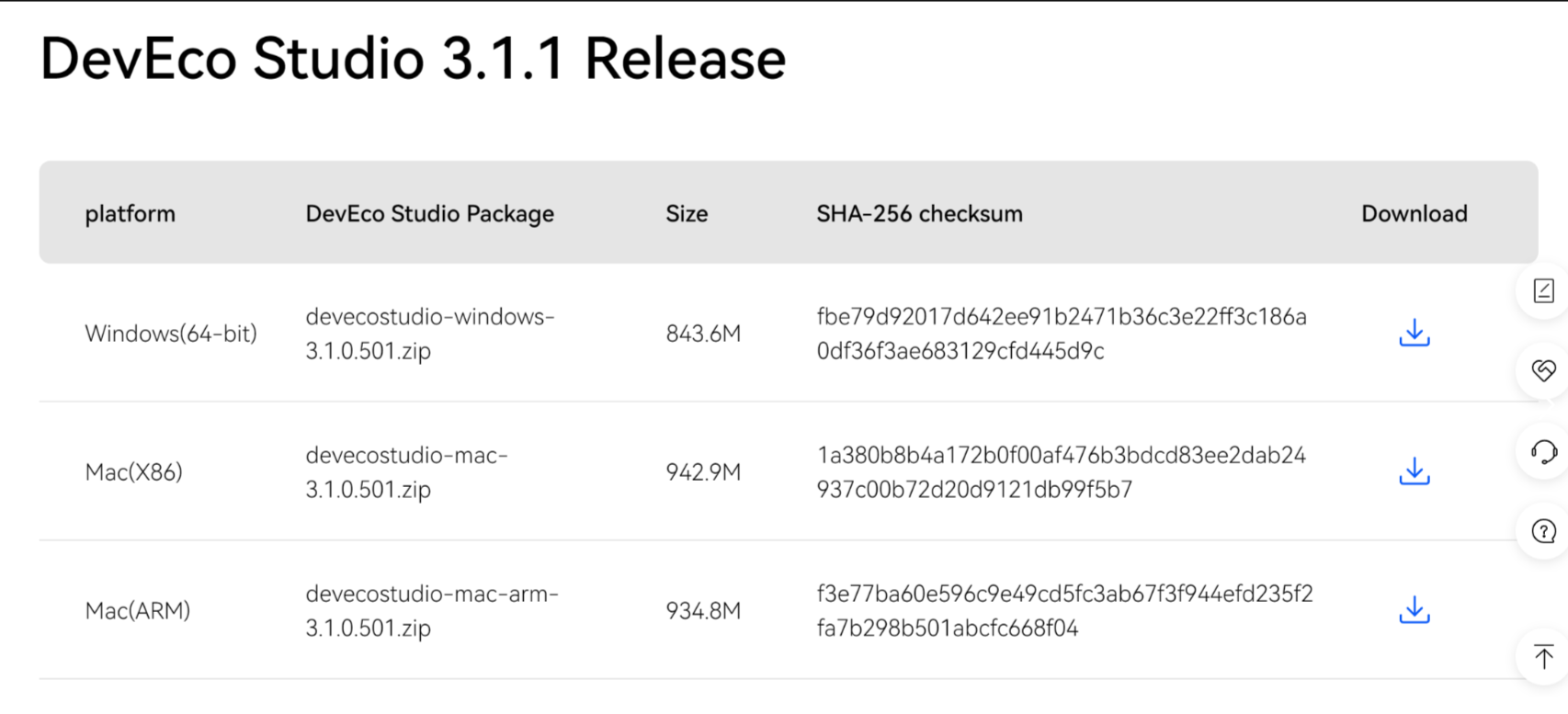1568x714 pixels.
Task: Click the devecostudio-mac-3.1.0.501.zip file name
Action: (406, 472)
